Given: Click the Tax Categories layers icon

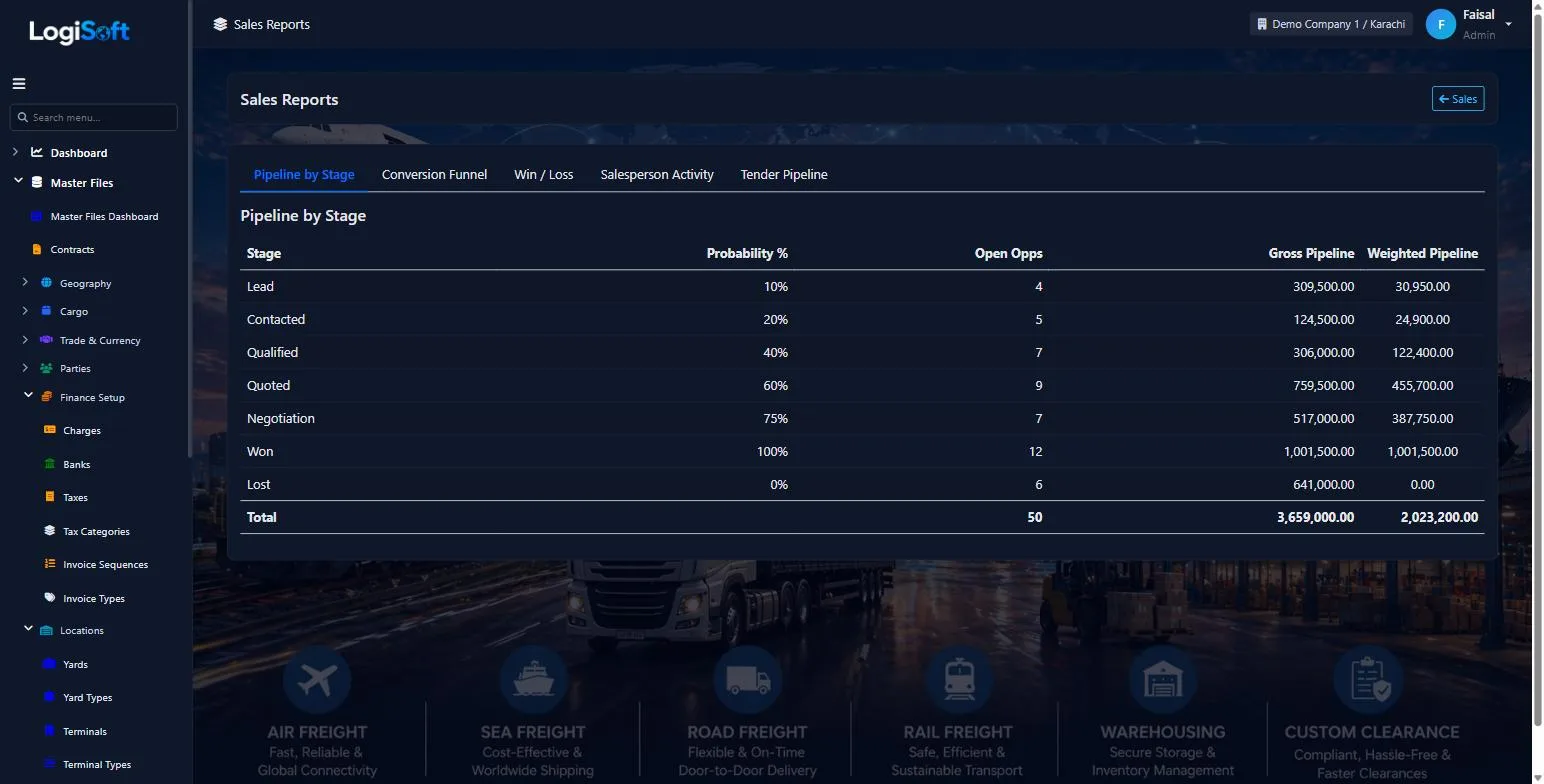Looking at the screenshot, I should point(50,531).
